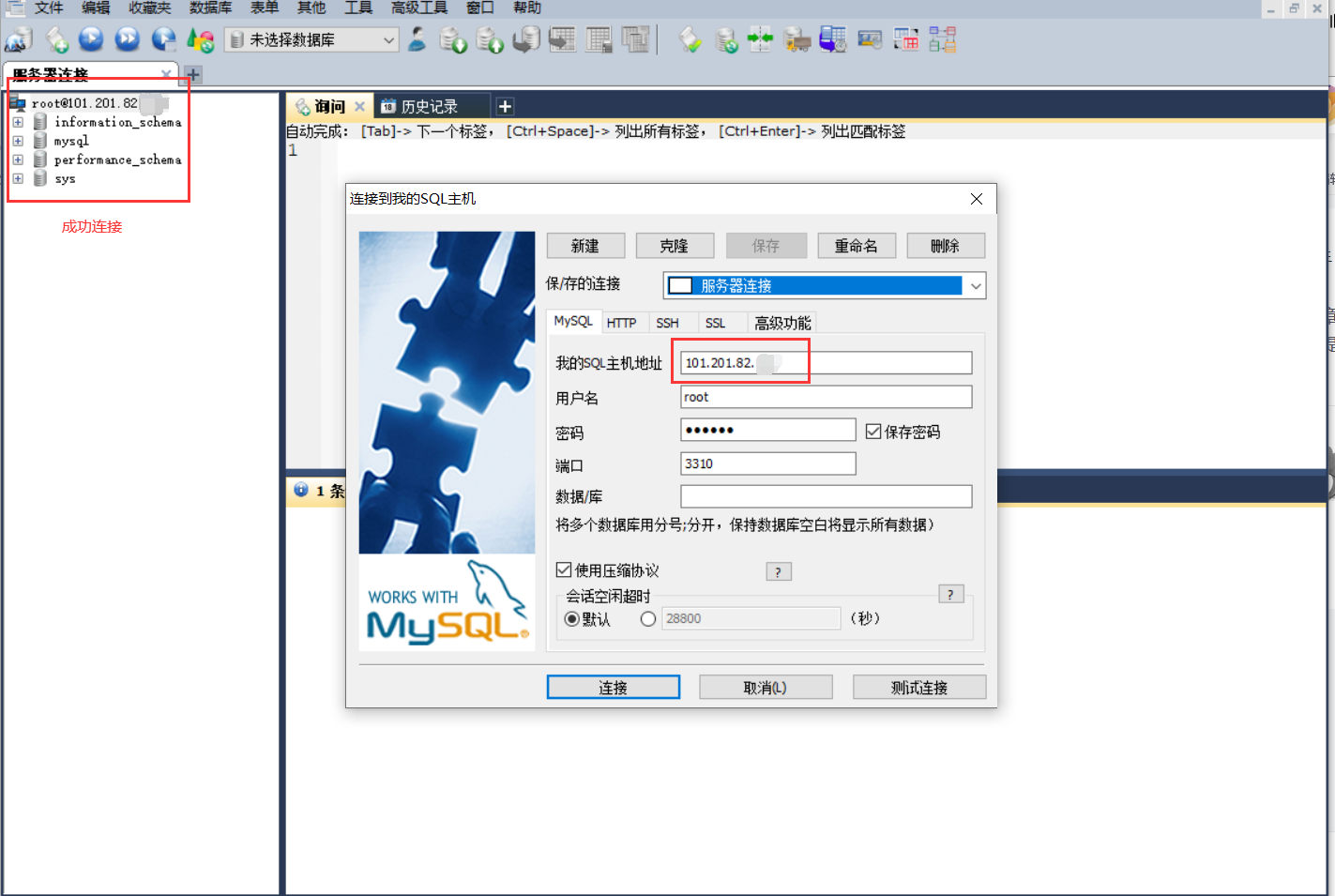Click inside the 数据/库 input field
This screenshot has width=1335, height=896.
click(x=825, y=495)
